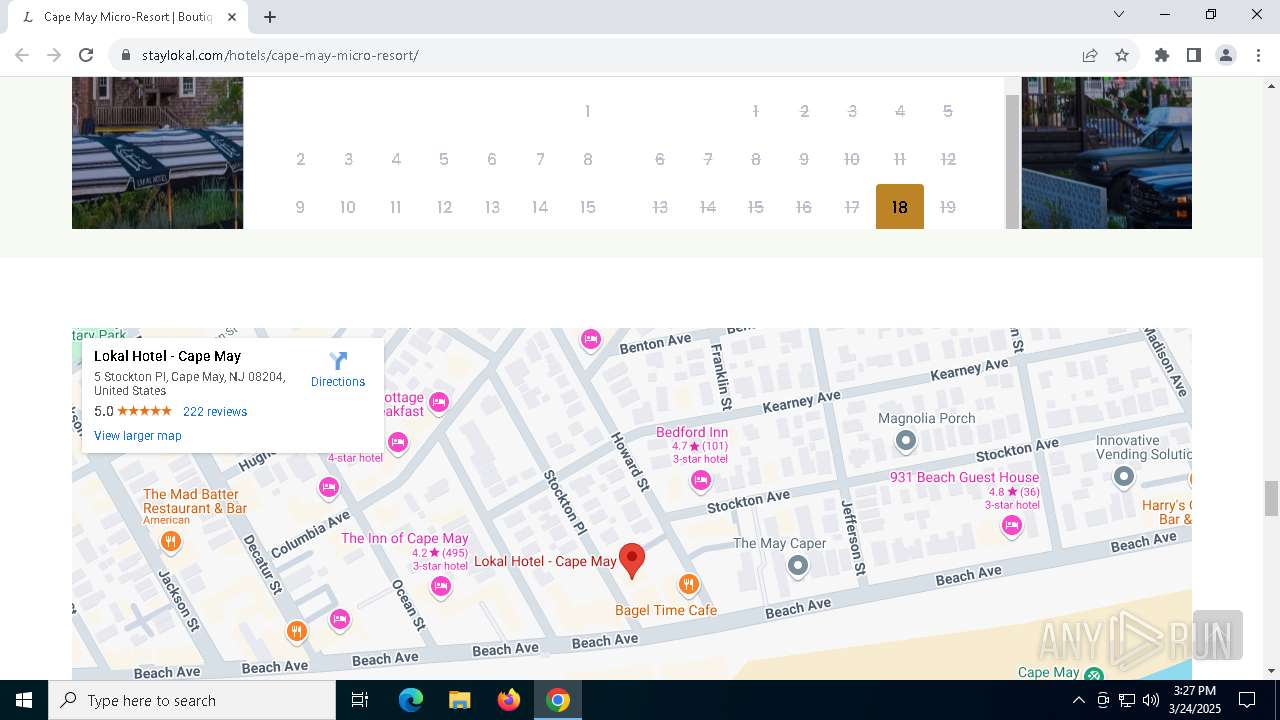1280x720 pixels.
Task: Click The Inn of Cape May hotel marker
Action: tap(441, 586)
